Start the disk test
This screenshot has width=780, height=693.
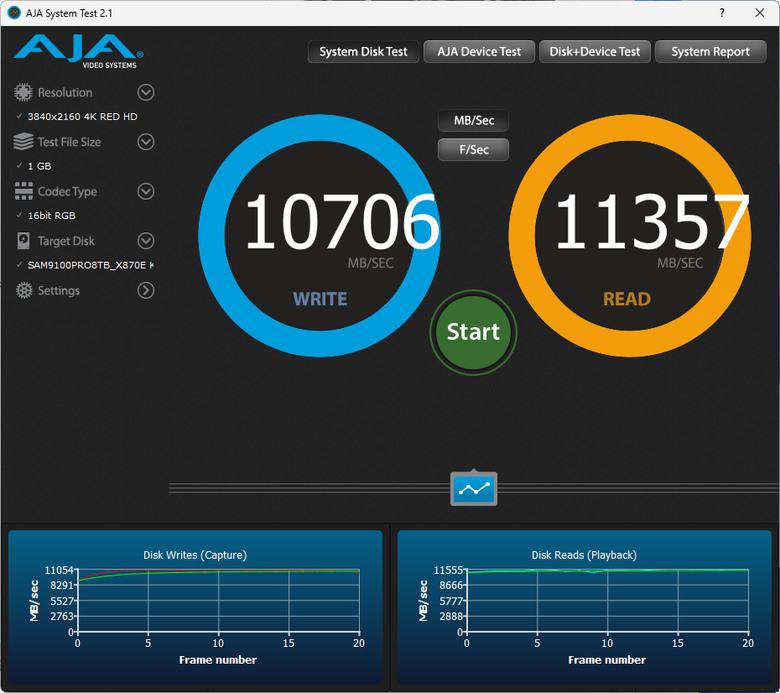pos(474,332)
